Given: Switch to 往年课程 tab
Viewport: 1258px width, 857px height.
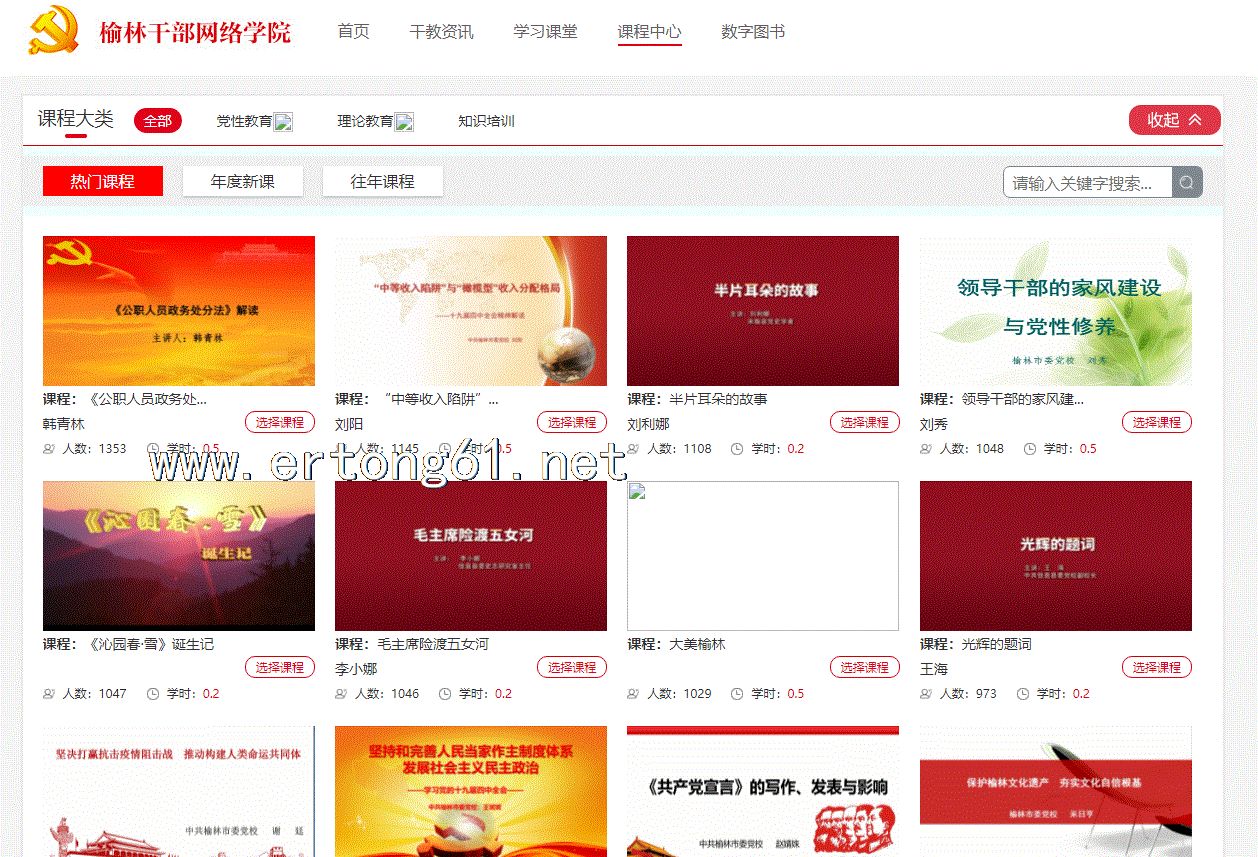Looking at the screenshot, I should click(x=382, y=182).
